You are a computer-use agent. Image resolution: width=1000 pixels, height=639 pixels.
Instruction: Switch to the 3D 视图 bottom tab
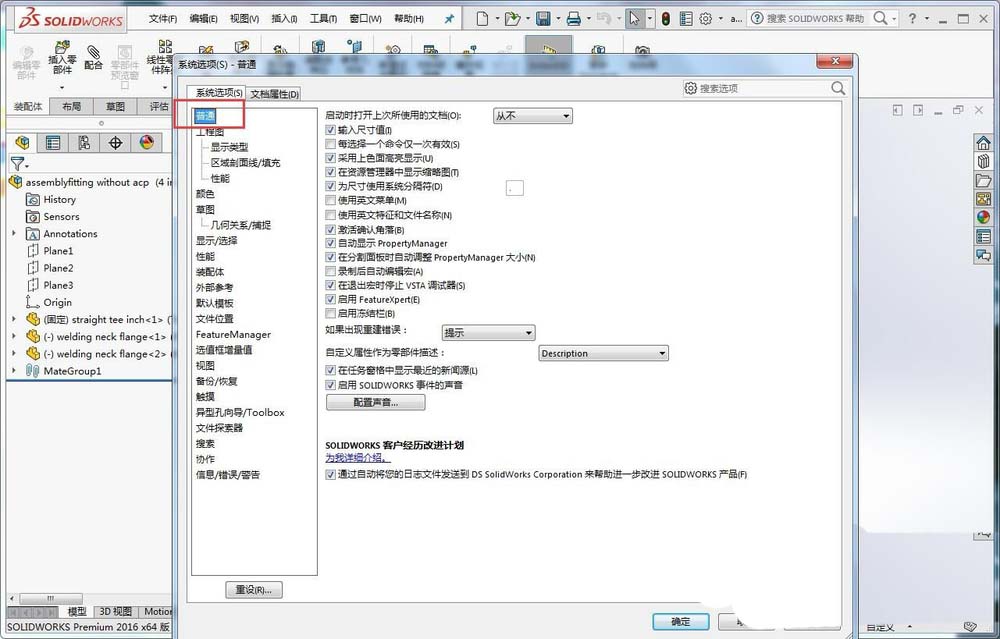115,611
